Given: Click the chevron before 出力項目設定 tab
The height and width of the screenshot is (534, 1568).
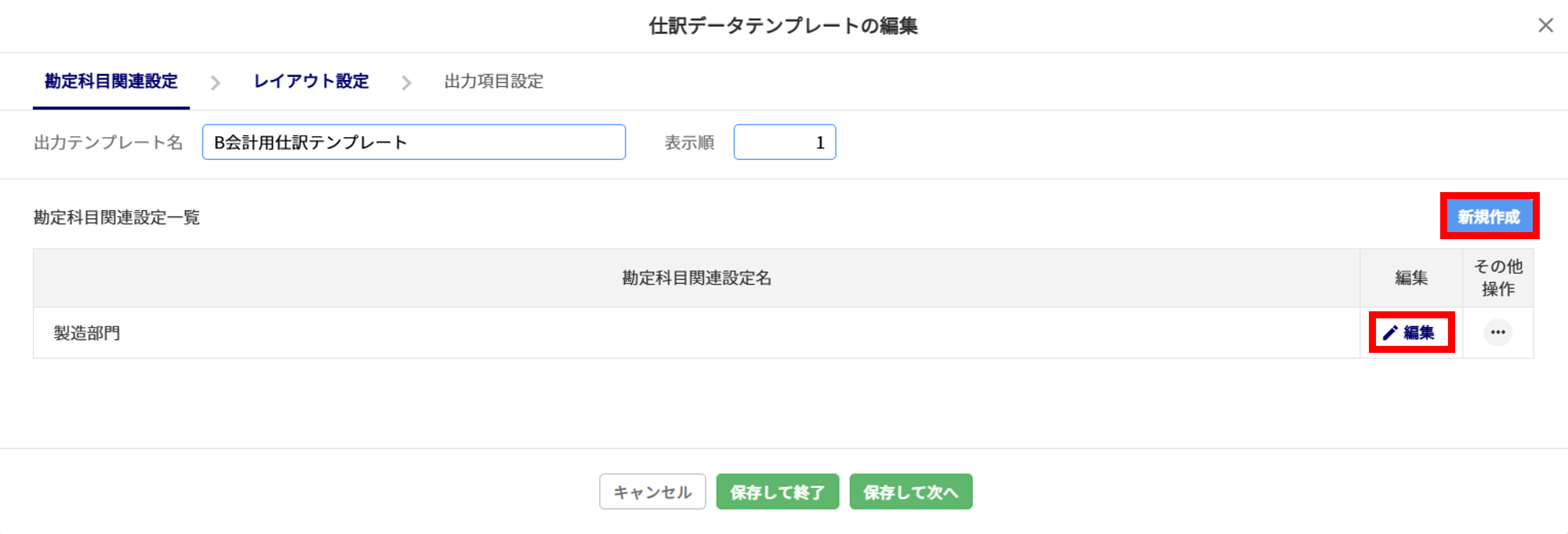Looking at the screenshot, I should coord(406,82).
